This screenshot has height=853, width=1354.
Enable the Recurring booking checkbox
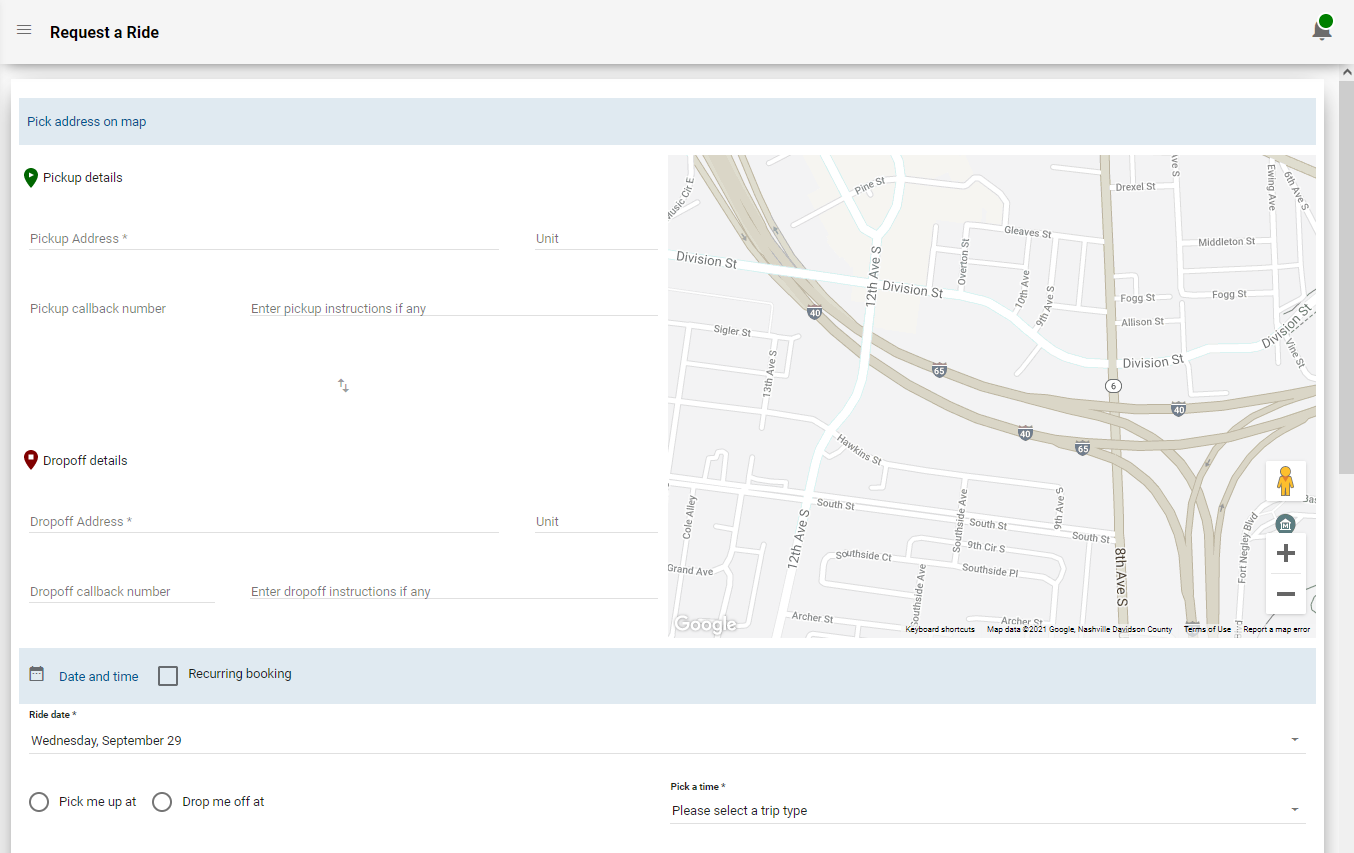(167, 675)
